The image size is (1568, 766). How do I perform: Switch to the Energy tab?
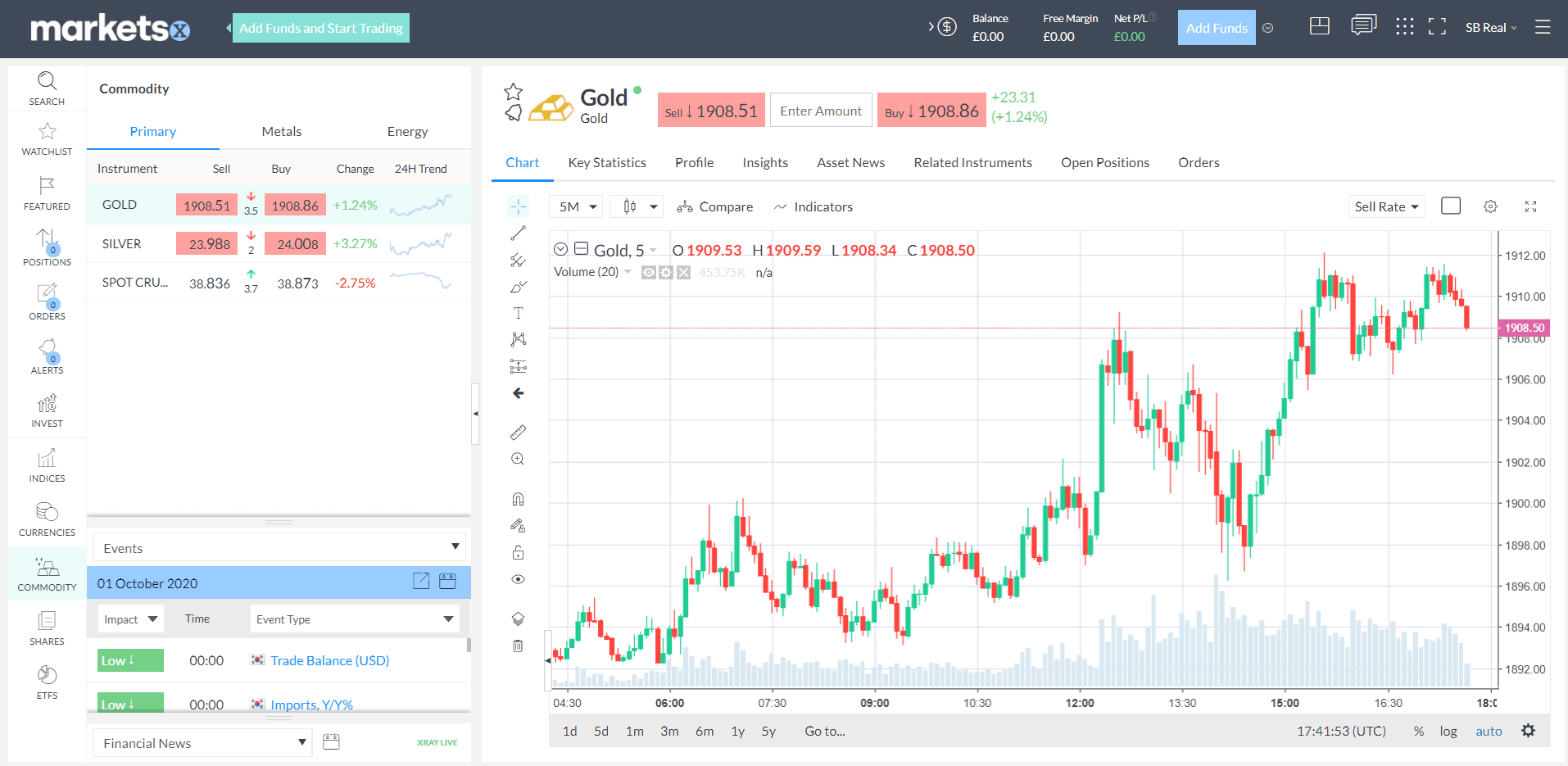pos(407,131)
